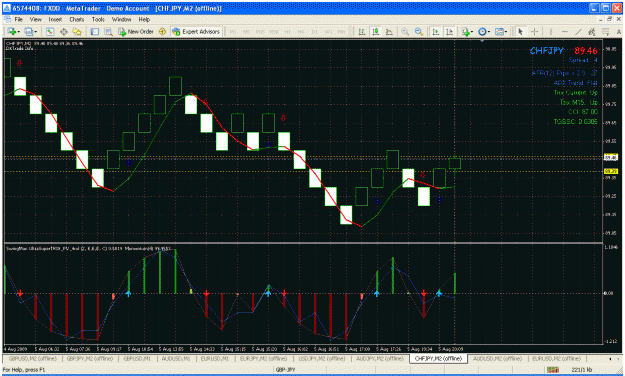Zoom out of the chart

pos(419,31)
